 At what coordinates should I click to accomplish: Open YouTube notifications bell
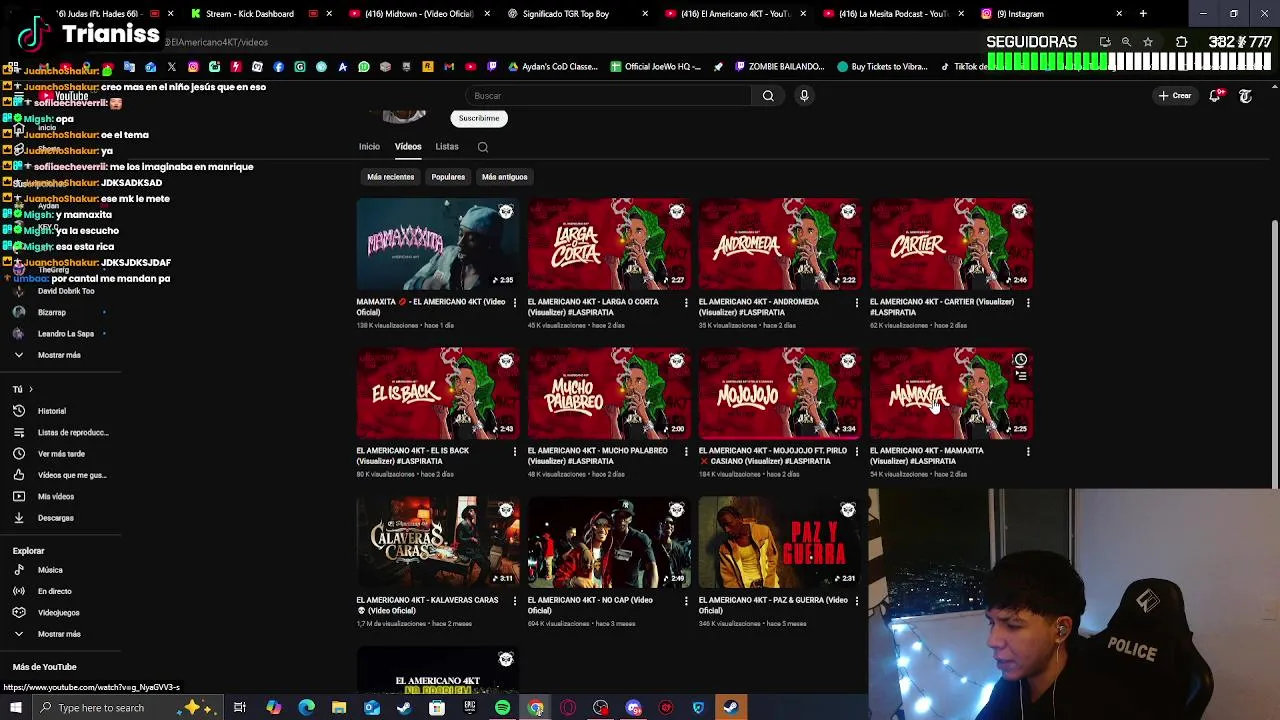pyautogui.click(x=1215, y=96)
